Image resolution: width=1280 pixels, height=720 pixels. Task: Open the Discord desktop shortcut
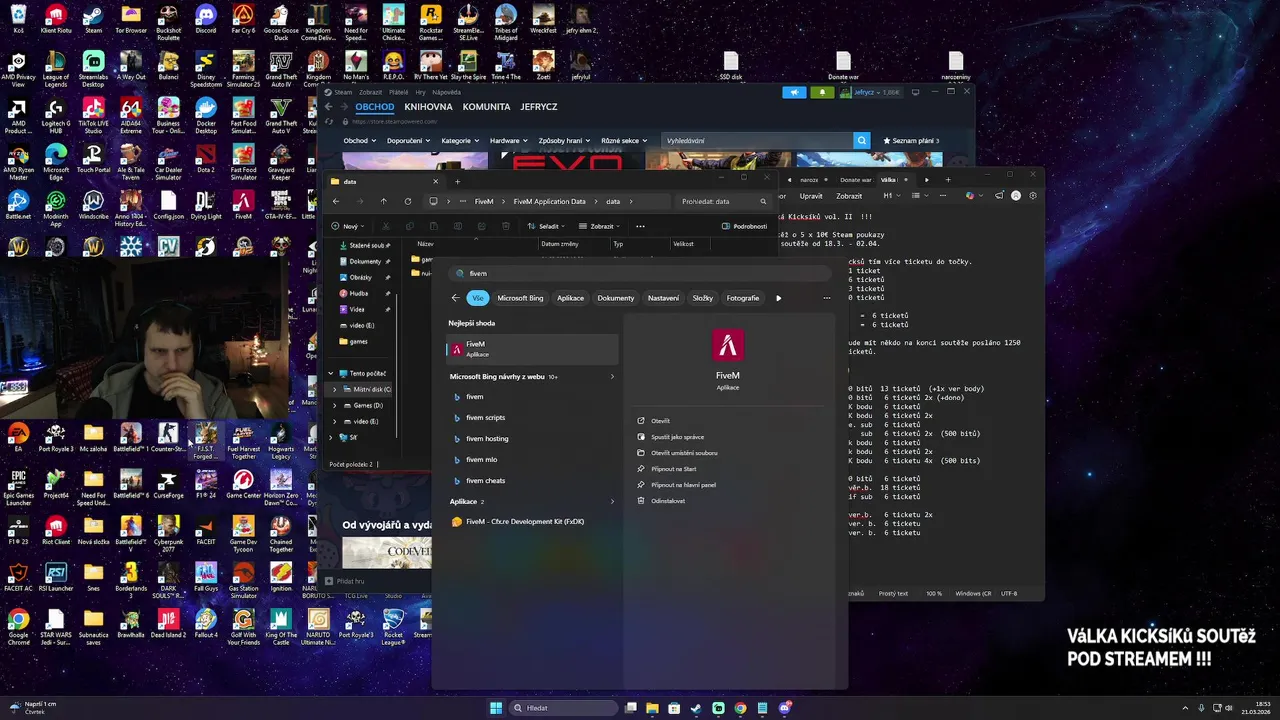[x=206, y=19]
